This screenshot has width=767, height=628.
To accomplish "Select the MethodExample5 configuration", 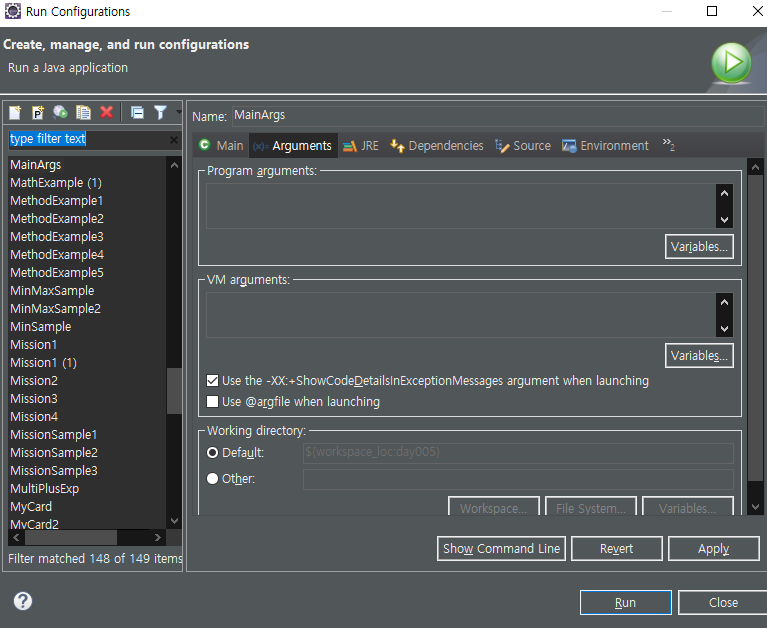I will [57, 273].
